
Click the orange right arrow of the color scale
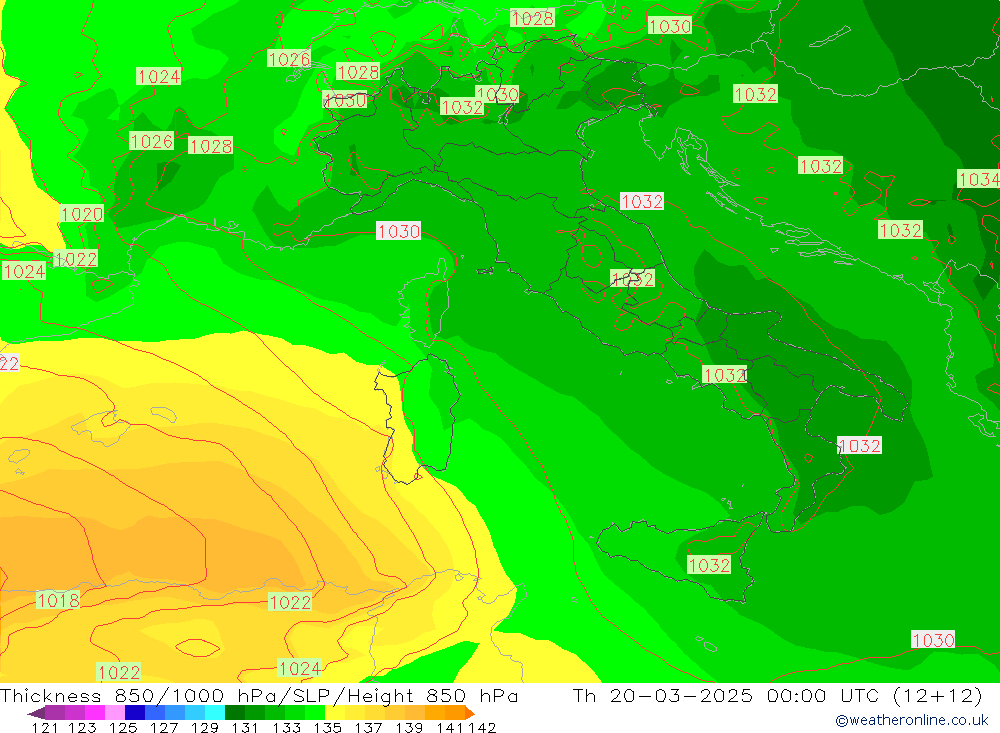click(470, 713)
